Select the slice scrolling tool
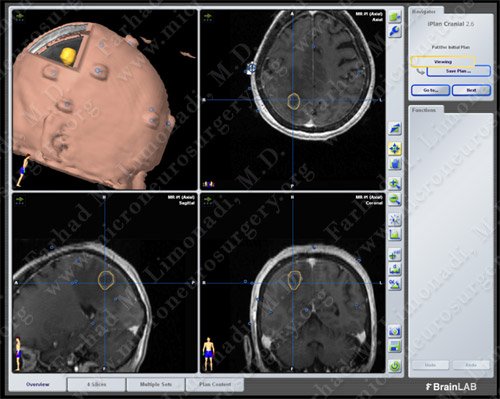This screenshot has width=500, height=399. point(395,129)
